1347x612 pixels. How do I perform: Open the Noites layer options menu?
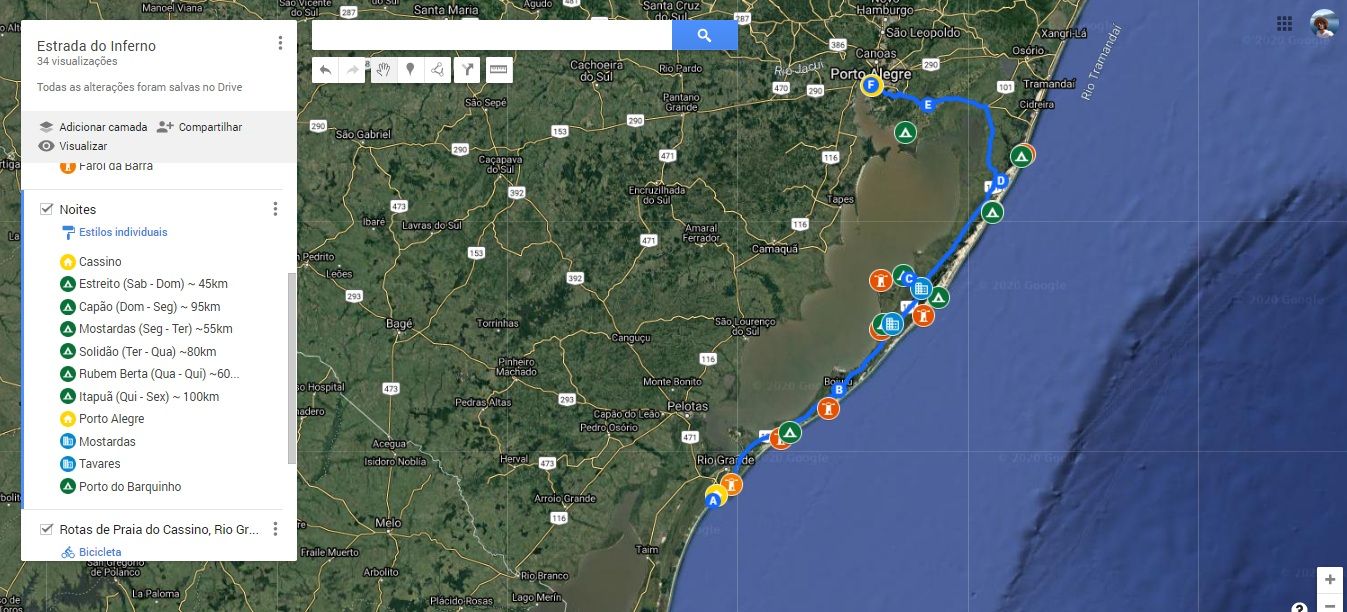[276, 209]
